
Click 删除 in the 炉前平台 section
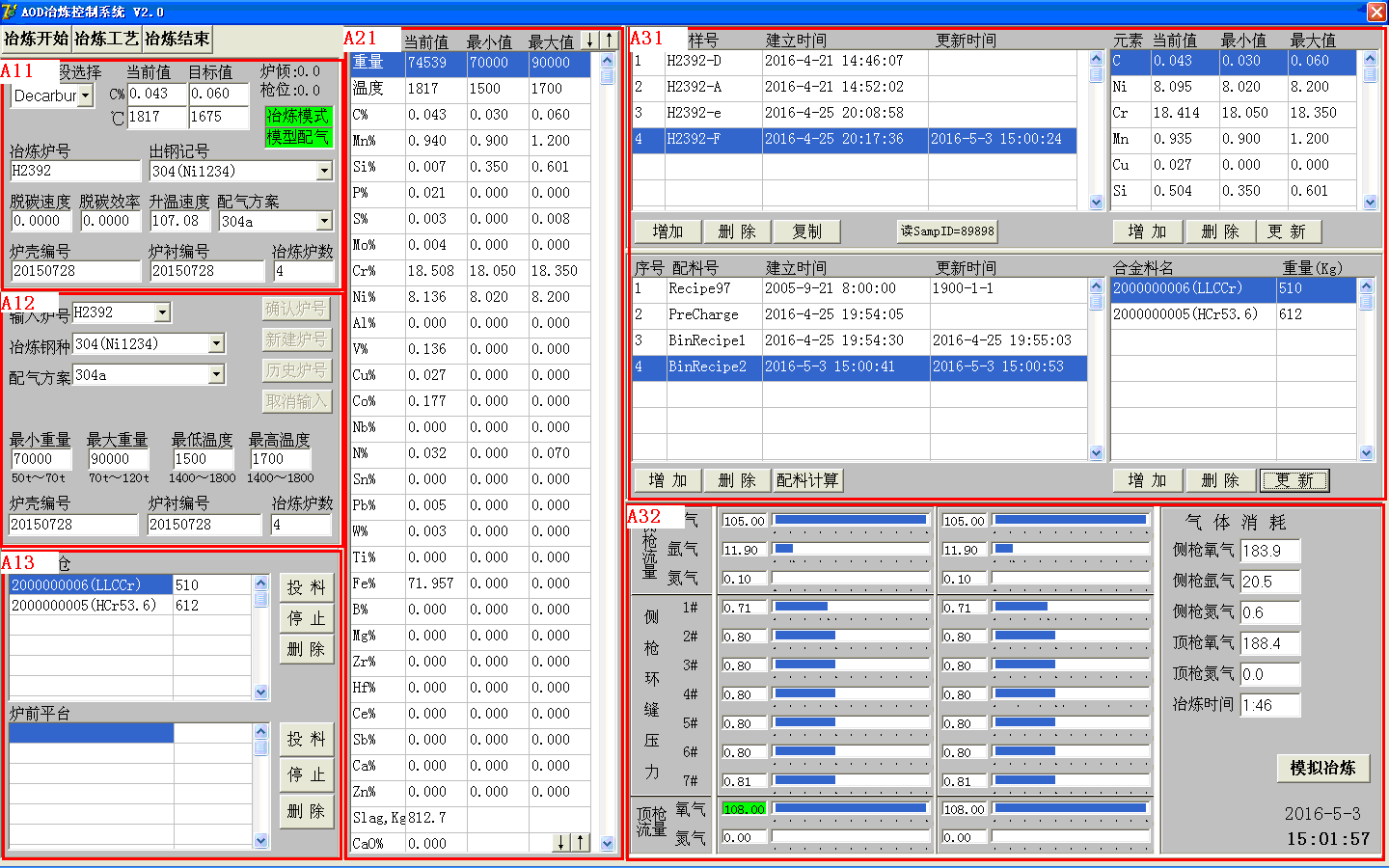[x=307, y=811]
